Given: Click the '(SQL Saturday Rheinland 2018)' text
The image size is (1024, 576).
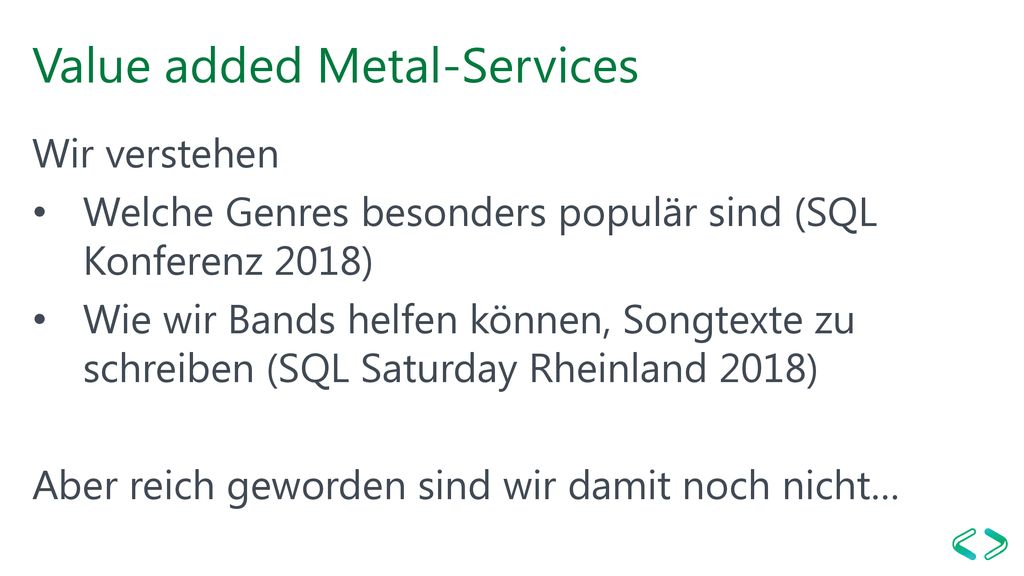Looking at the screenshot, I should tap(542, 369).
